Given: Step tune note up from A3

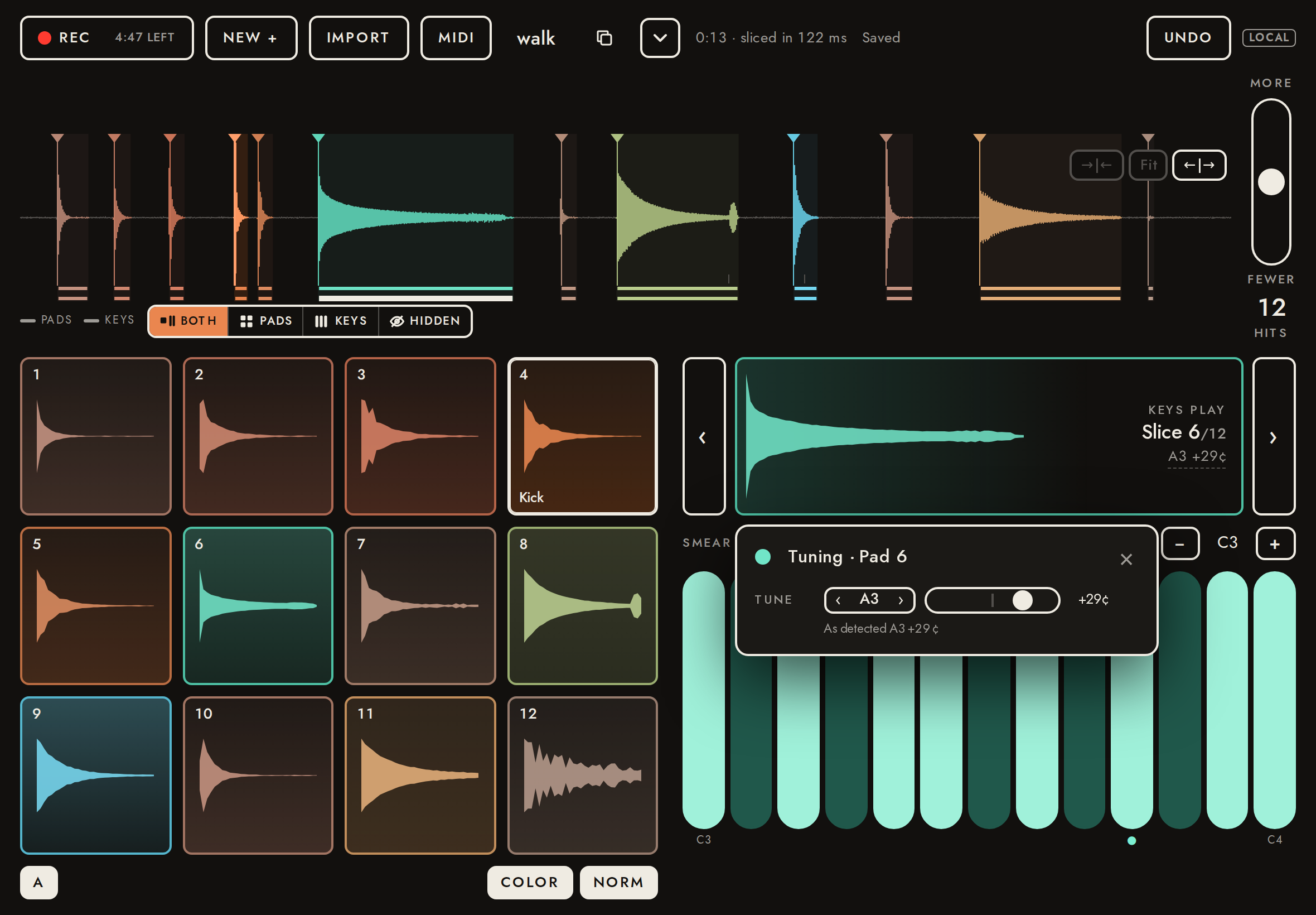Looking at the screenshot, I should click(x=901, y=600).
